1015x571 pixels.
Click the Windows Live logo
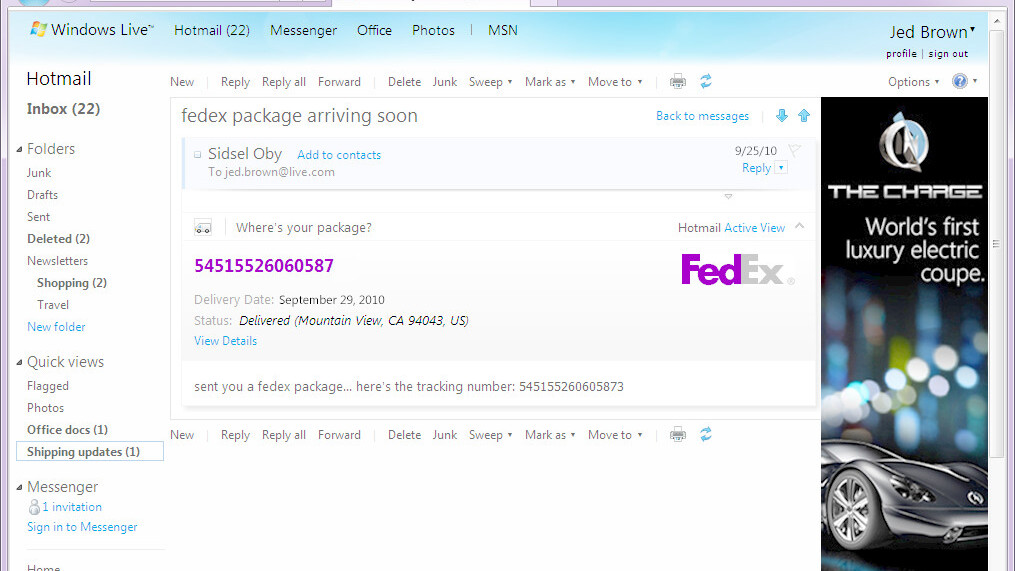[x=92, y=30]
